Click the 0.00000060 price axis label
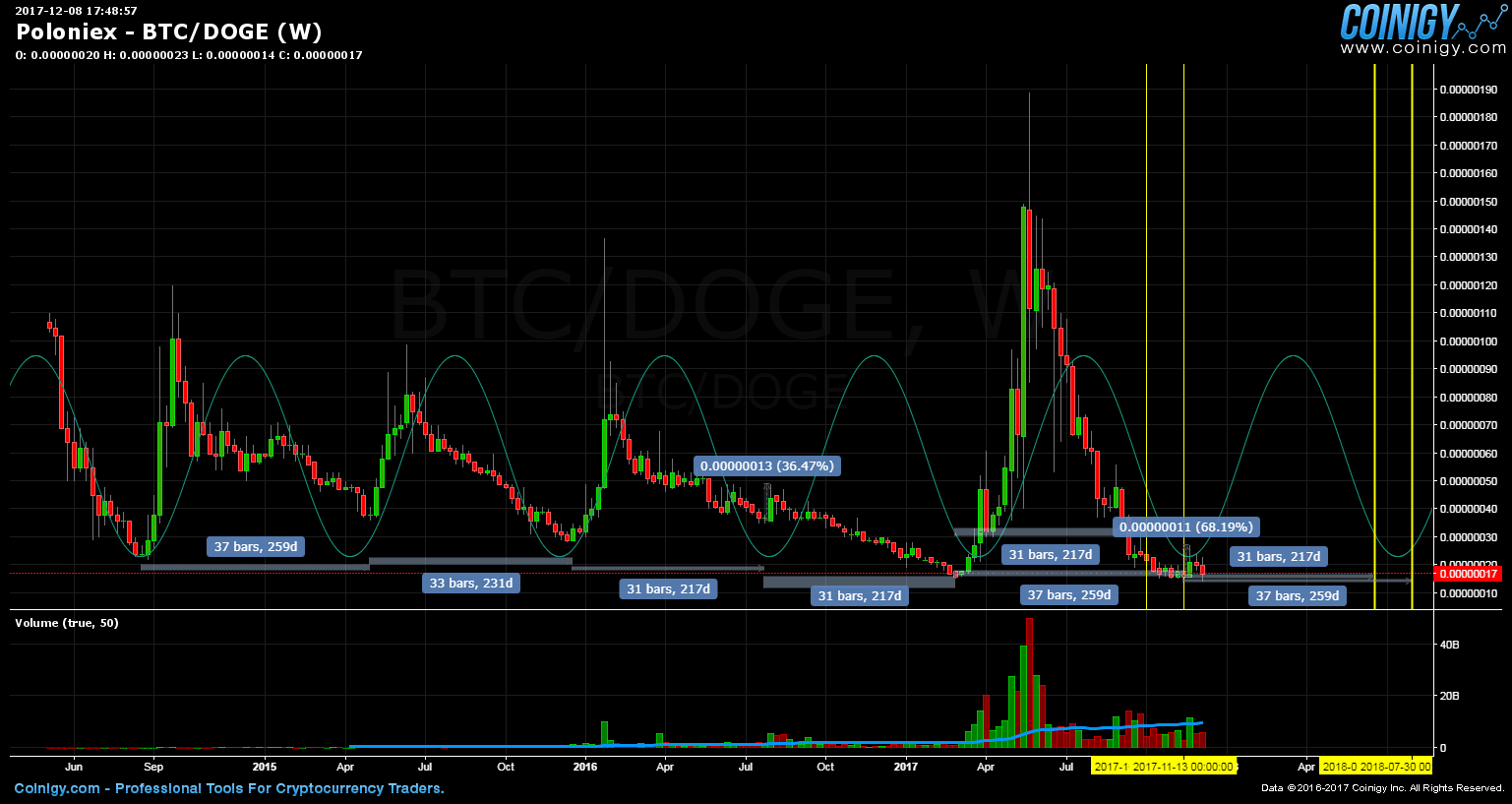This screenshot has height=804, width=1512. (x=1468, y=454)
